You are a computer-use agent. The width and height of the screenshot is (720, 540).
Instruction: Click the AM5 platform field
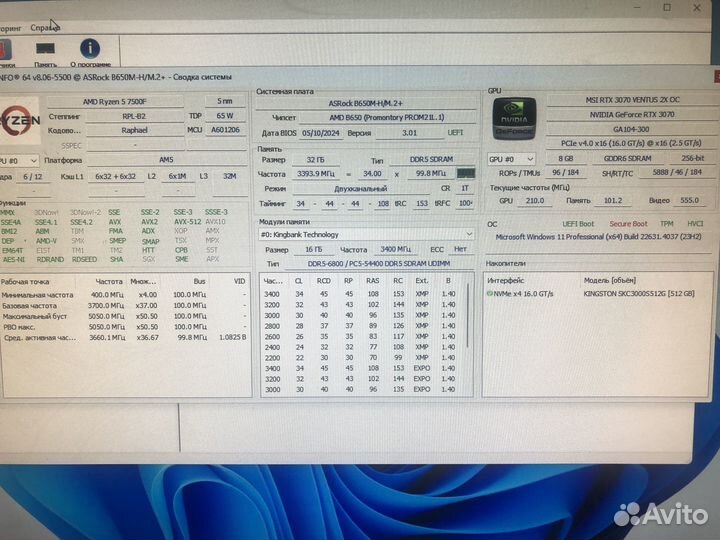[166, 160]
